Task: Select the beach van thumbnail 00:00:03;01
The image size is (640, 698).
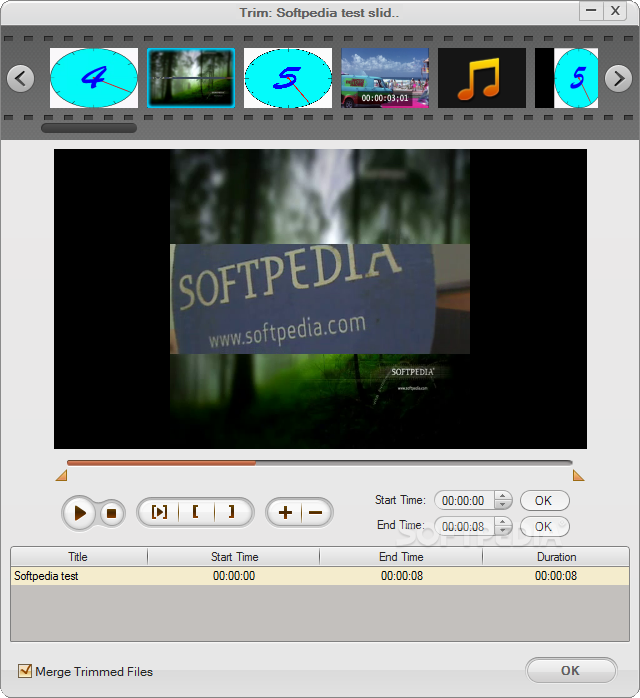Action: coord(385,78)
